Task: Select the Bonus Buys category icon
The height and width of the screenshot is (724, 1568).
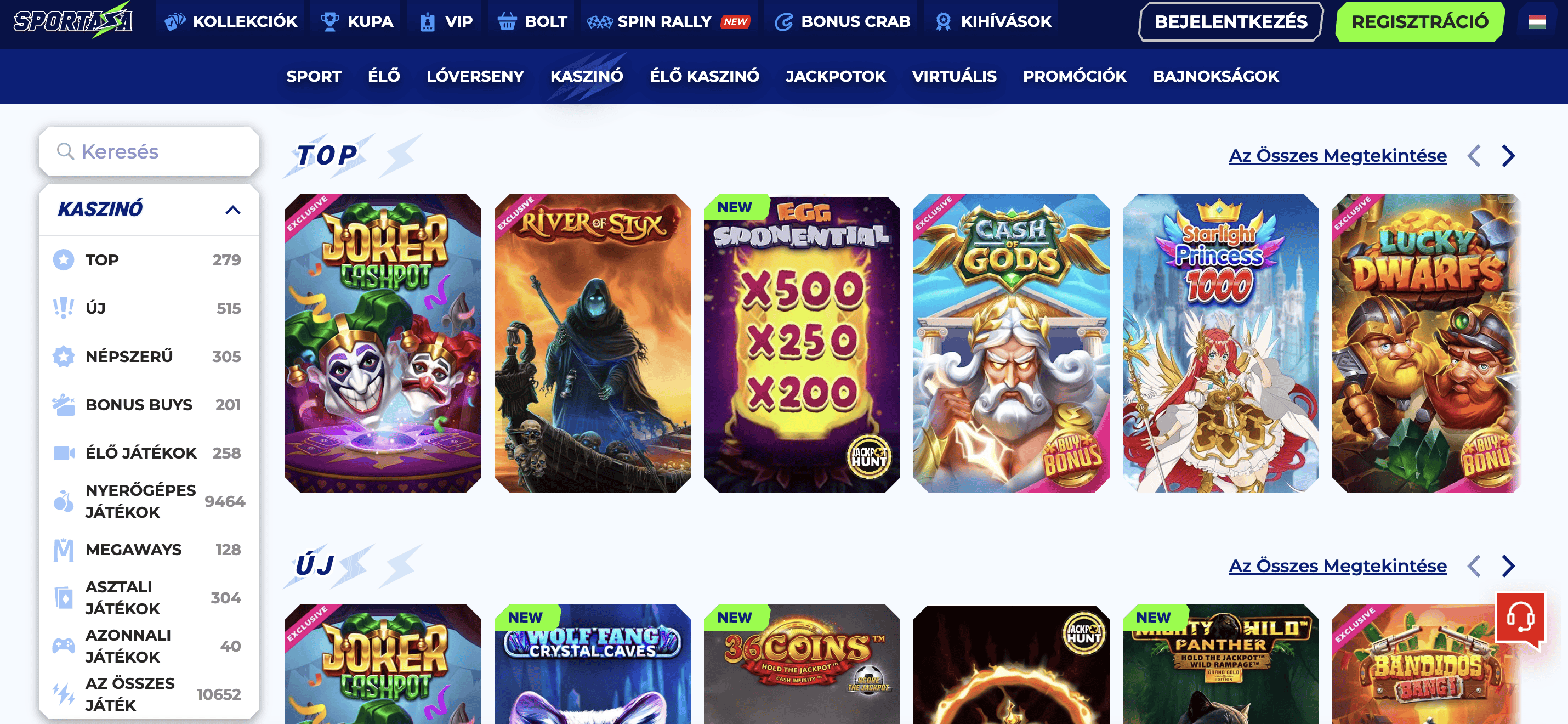Action: [63, 405]
